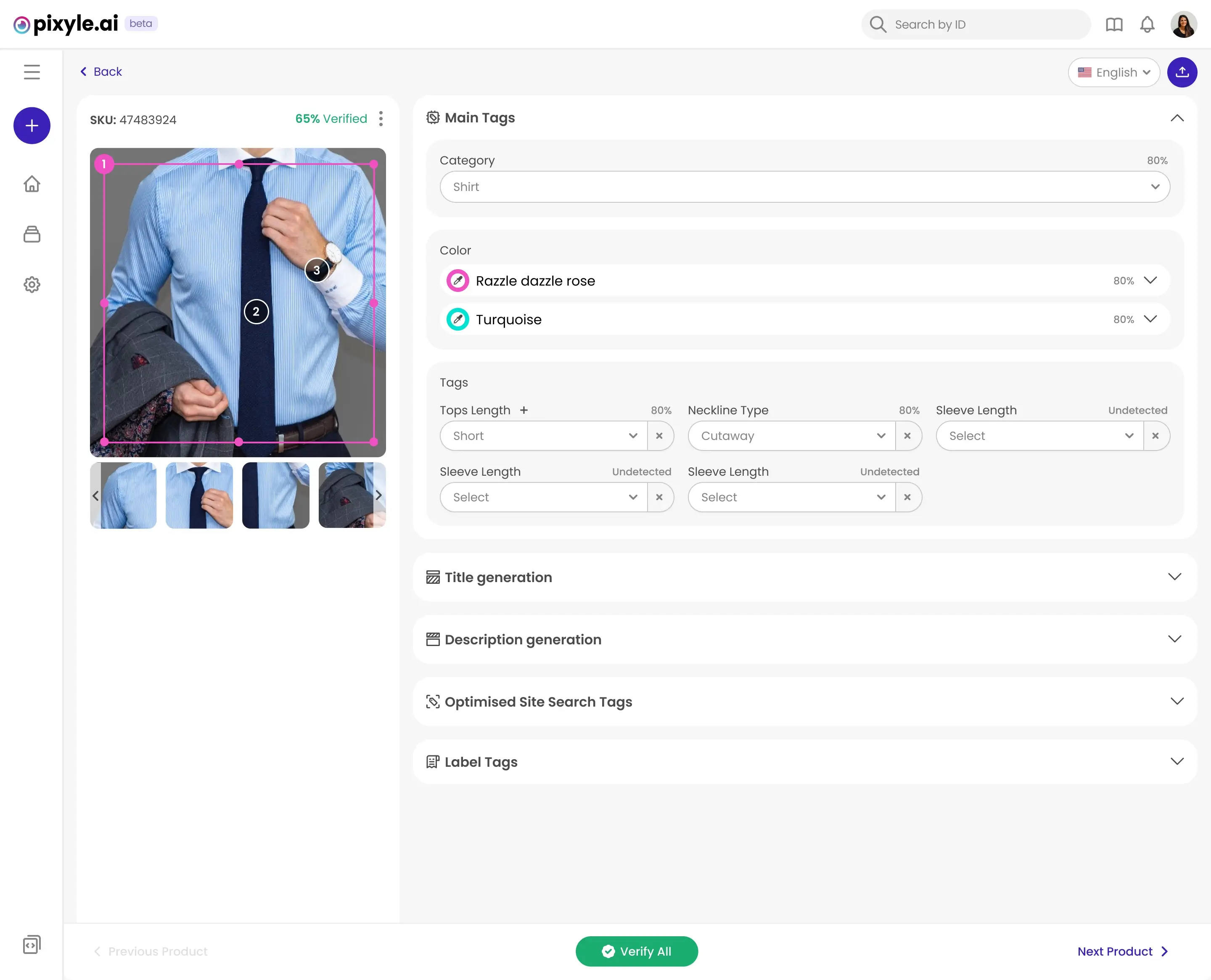Click the beta badge
This screenshot has height=980, width=1211.
click(x=140, y=24)
